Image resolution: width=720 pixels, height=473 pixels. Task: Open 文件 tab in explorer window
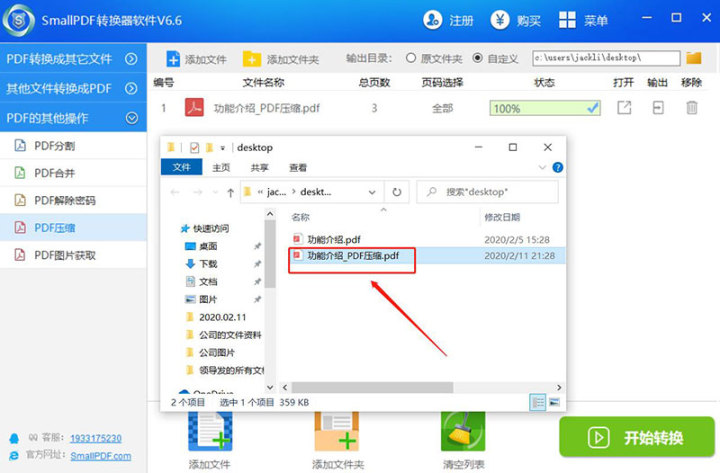(181, 167)
